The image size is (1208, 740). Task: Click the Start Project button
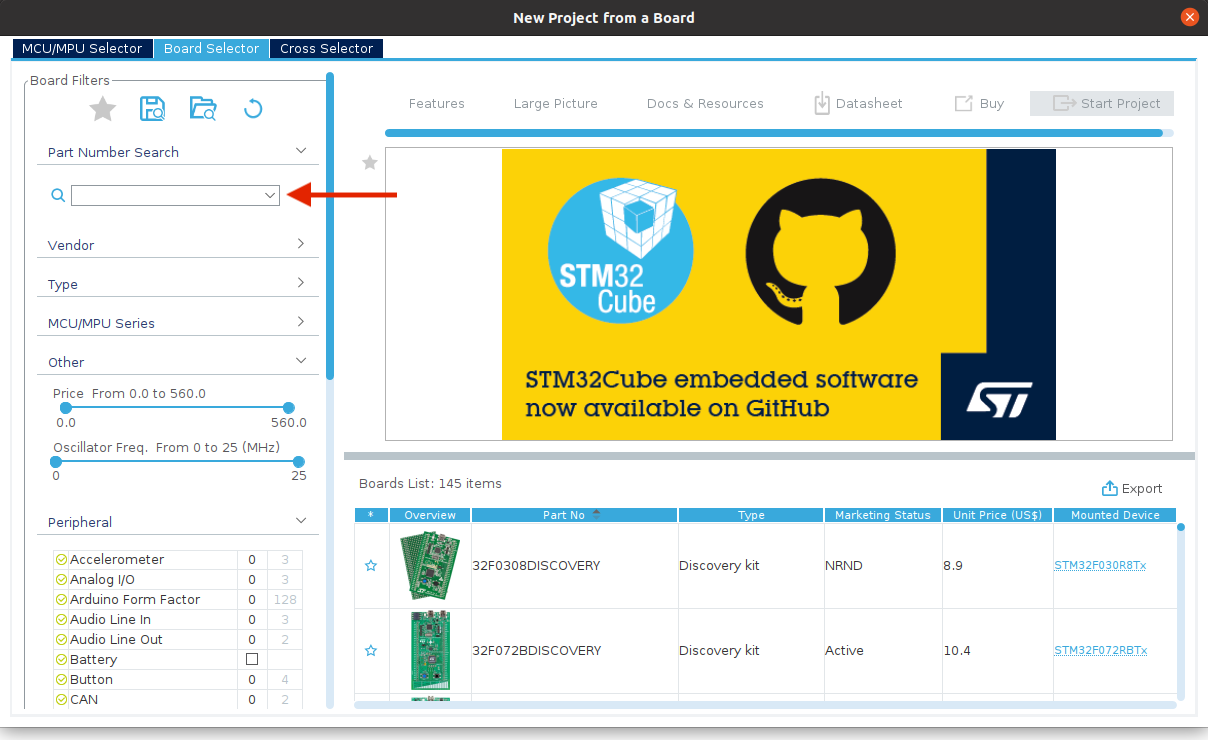(x=1101, y=103)
